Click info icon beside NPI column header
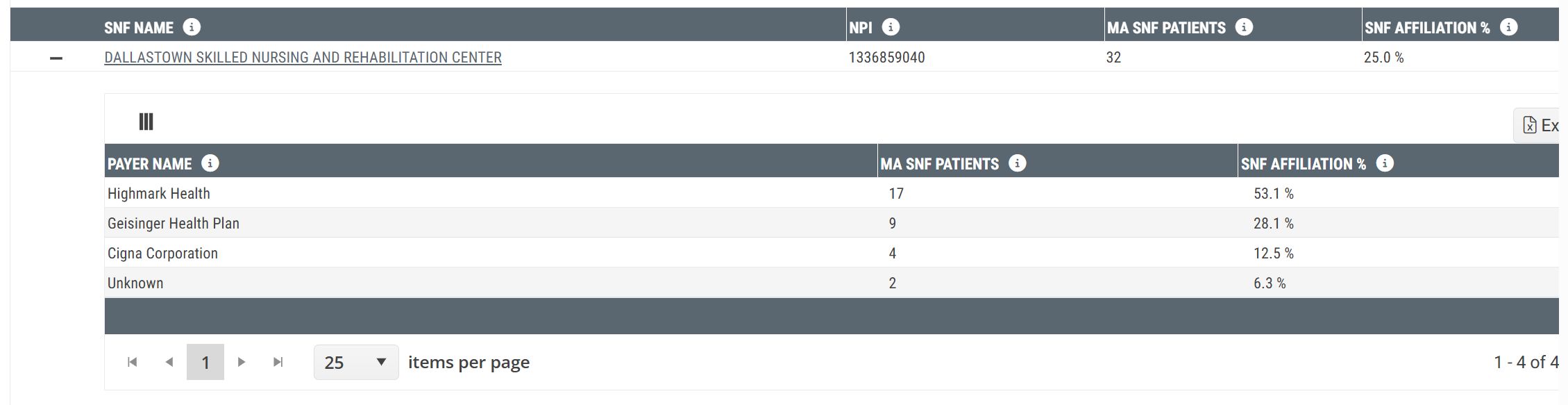Image resolution: width=1568 pixels, height=405 pixels. 891,27
